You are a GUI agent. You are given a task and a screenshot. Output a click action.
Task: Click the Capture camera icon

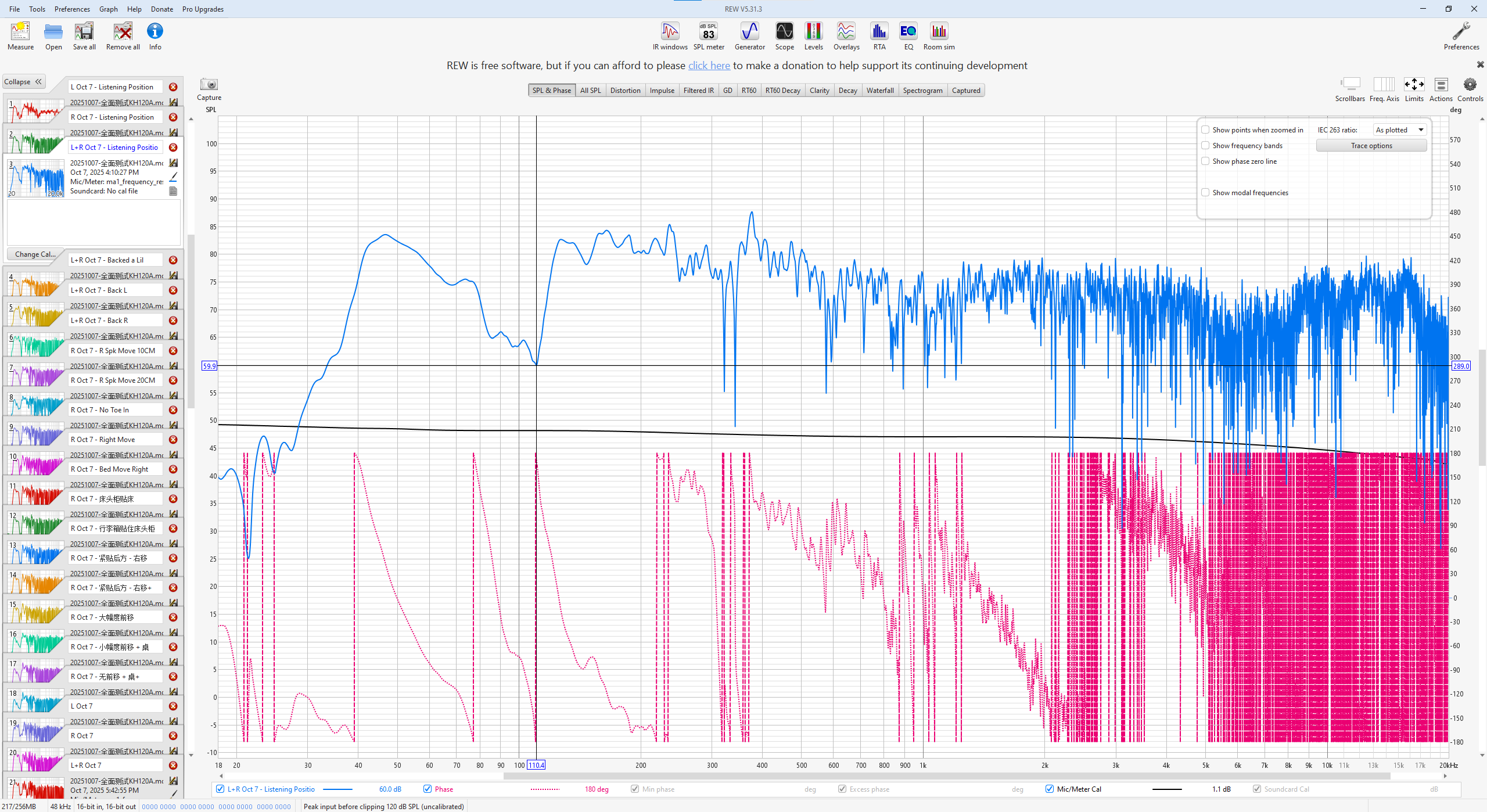209,85
